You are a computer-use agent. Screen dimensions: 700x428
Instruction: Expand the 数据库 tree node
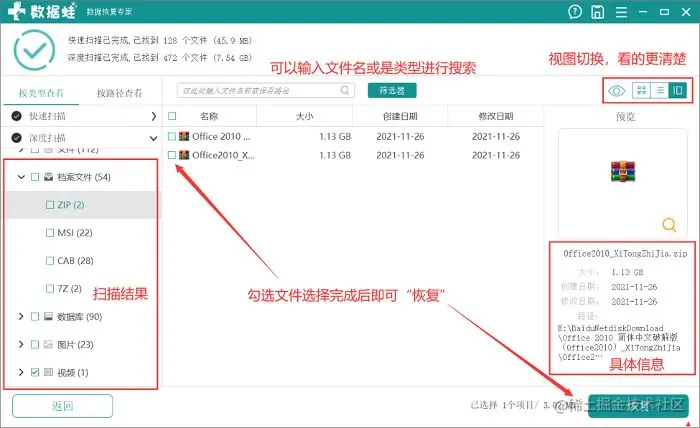coord(21,316)
